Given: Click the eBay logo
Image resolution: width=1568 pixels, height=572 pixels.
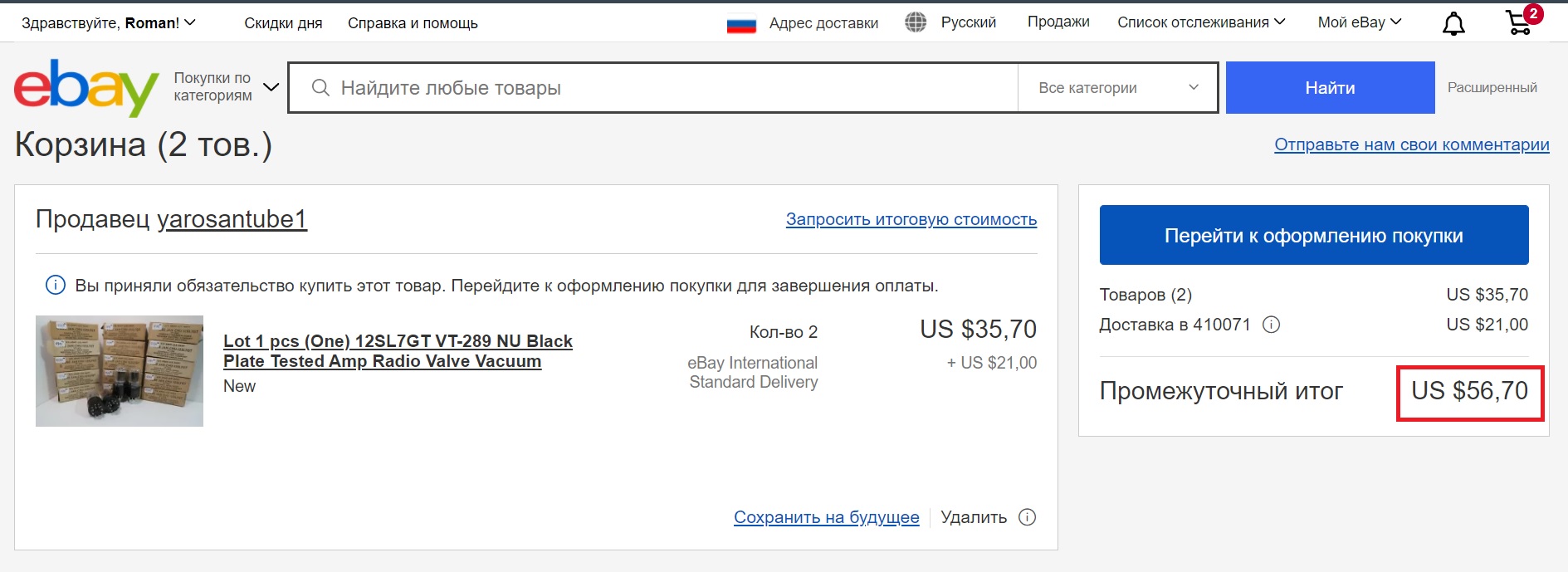Looking at the screenshot, I should 85,87.
